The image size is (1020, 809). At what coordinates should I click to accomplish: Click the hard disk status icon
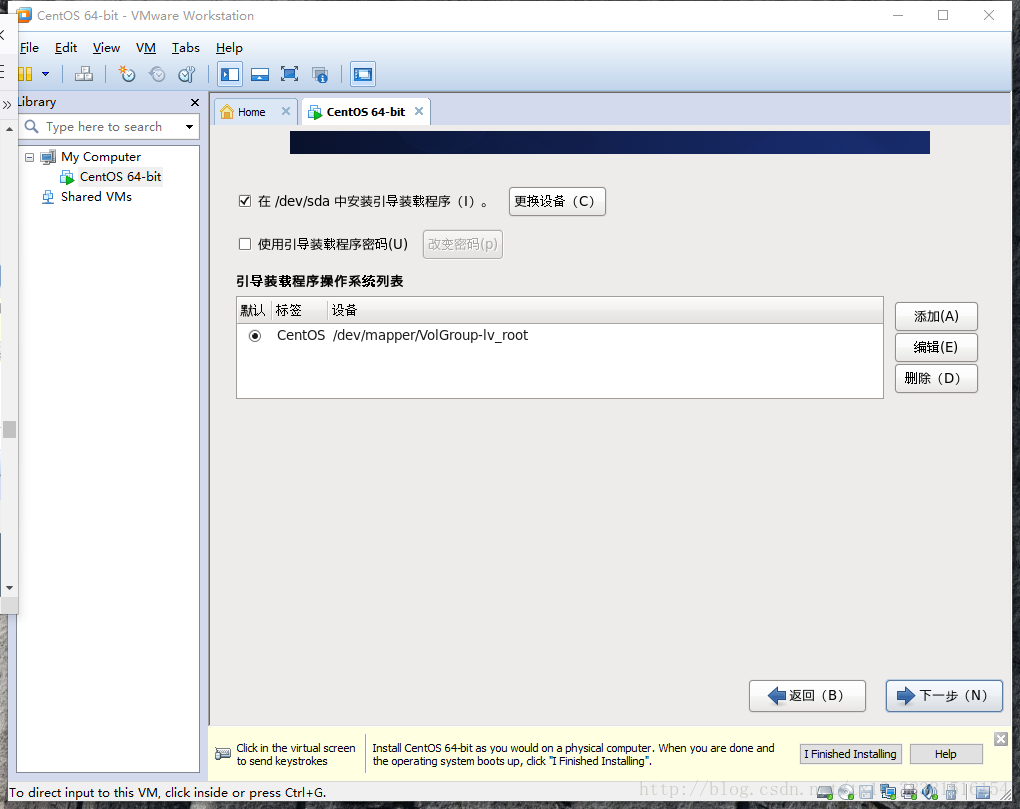point(825,792)
